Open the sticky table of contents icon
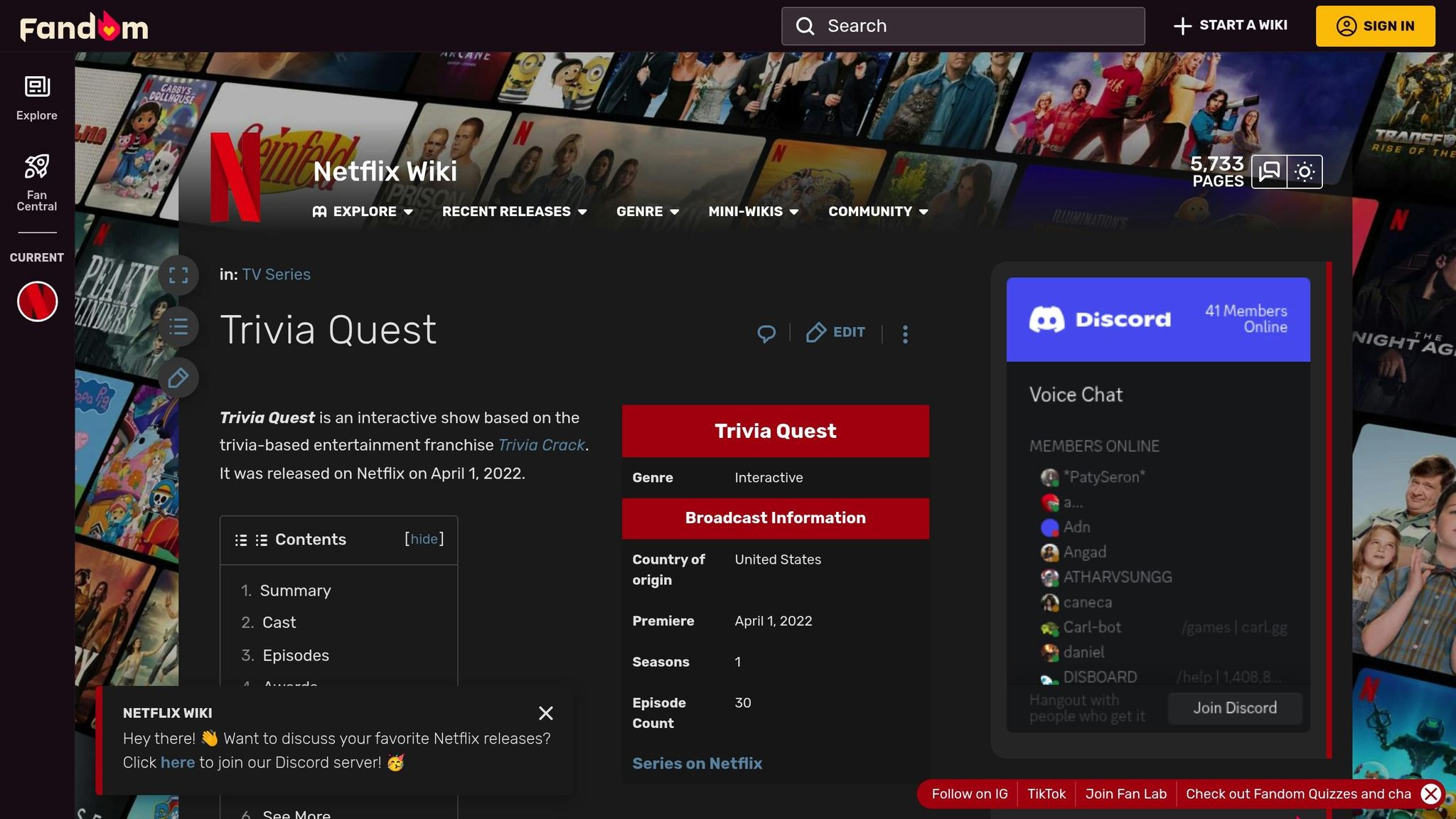The image size is (1456, 819). [178, 326]
